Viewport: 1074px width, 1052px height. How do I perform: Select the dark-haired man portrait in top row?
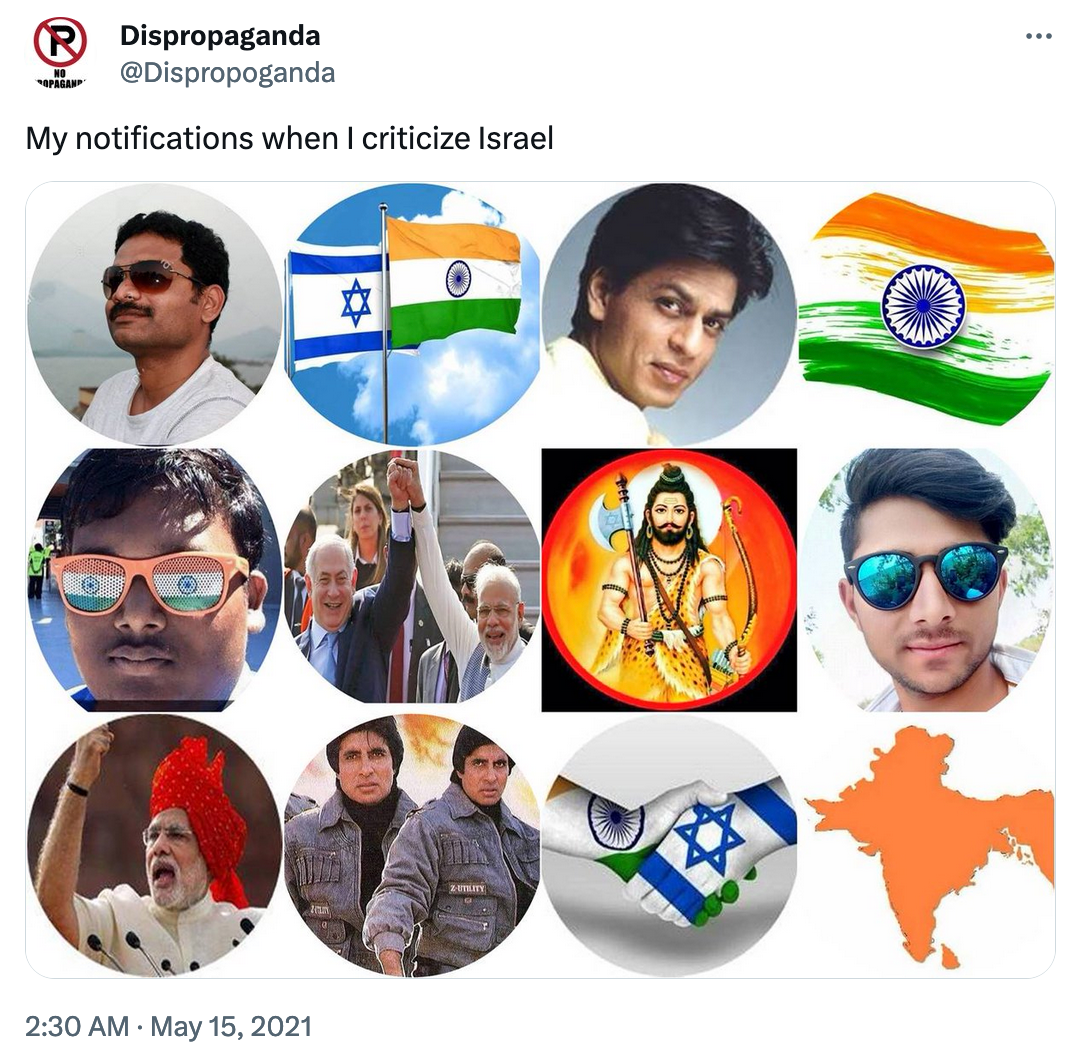(669, 314)
